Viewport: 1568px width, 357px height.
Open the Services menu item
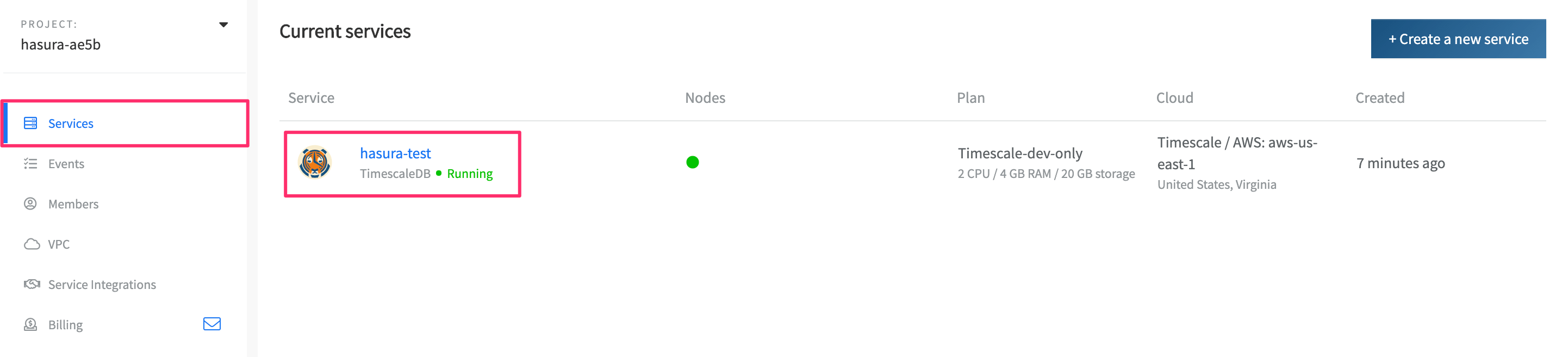point(71,124)
